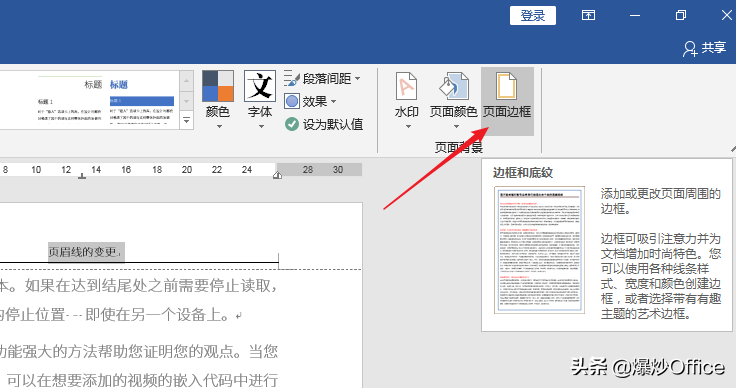The image size is (736, 388).
Task: Open the theme Colors (颜色) gallery
Action: pyautogui.click(x=218, y=100)
